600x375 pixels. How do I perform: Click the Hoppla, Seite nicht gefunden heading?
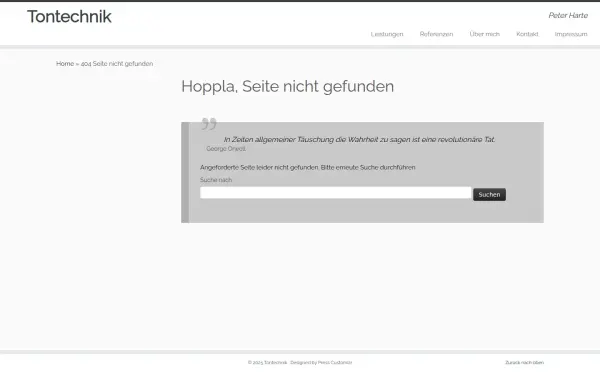(x=287, y=86)
